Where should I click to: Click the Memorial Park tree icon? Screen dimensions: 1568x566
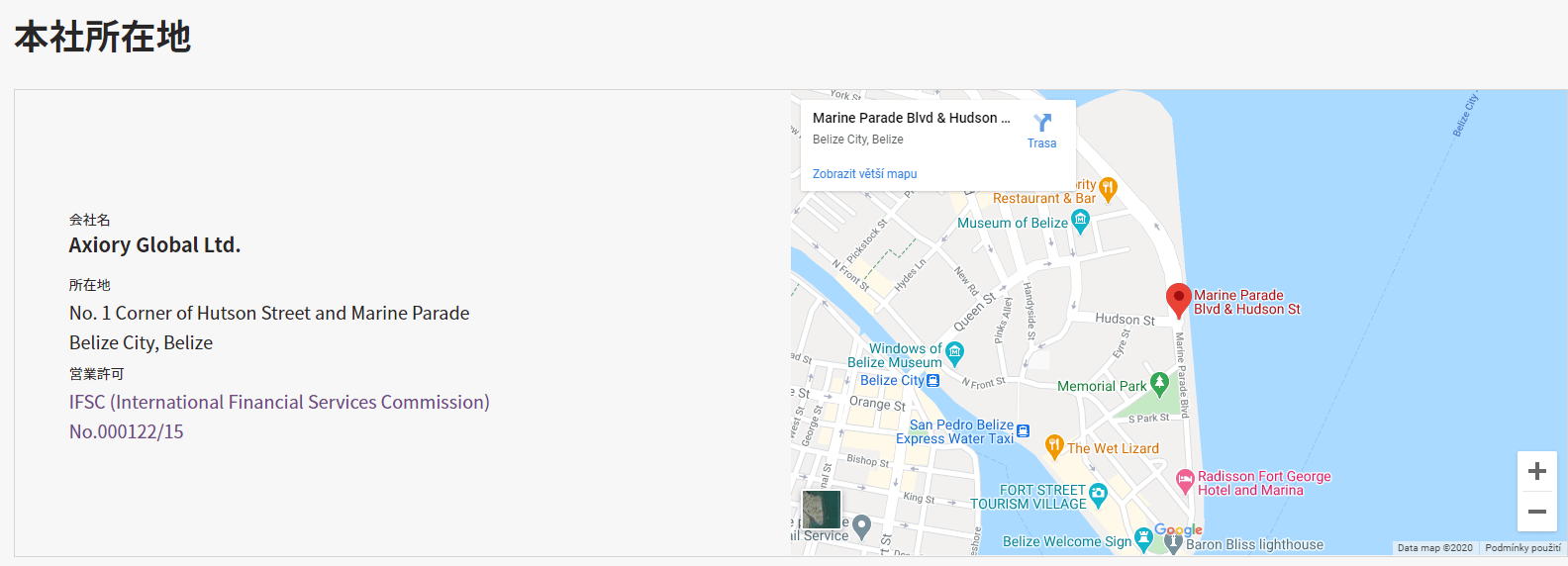click(x=1159, y=384)
